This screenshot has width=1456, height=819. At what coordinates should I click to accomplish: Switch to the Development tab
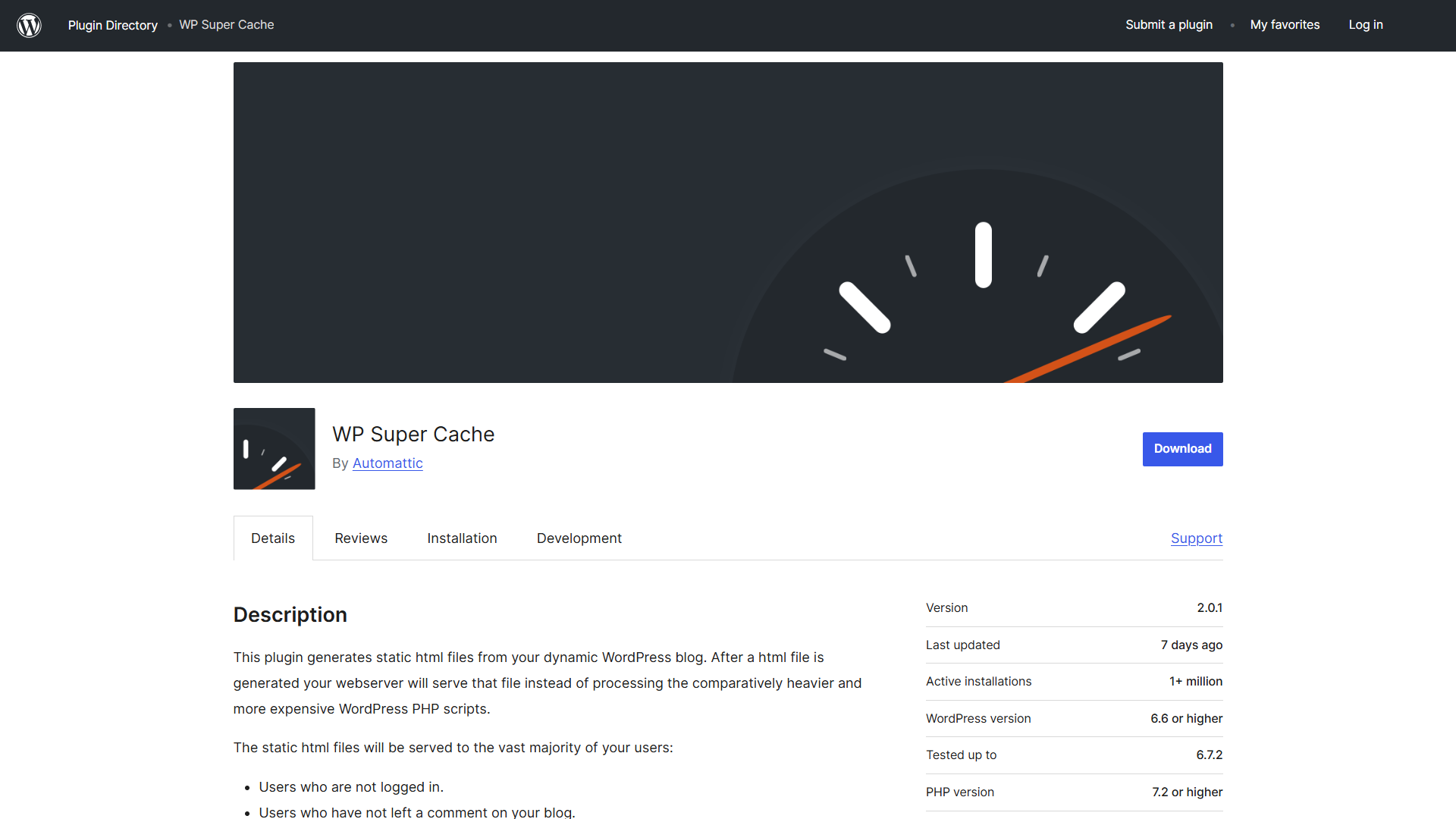tap(579, 538)
